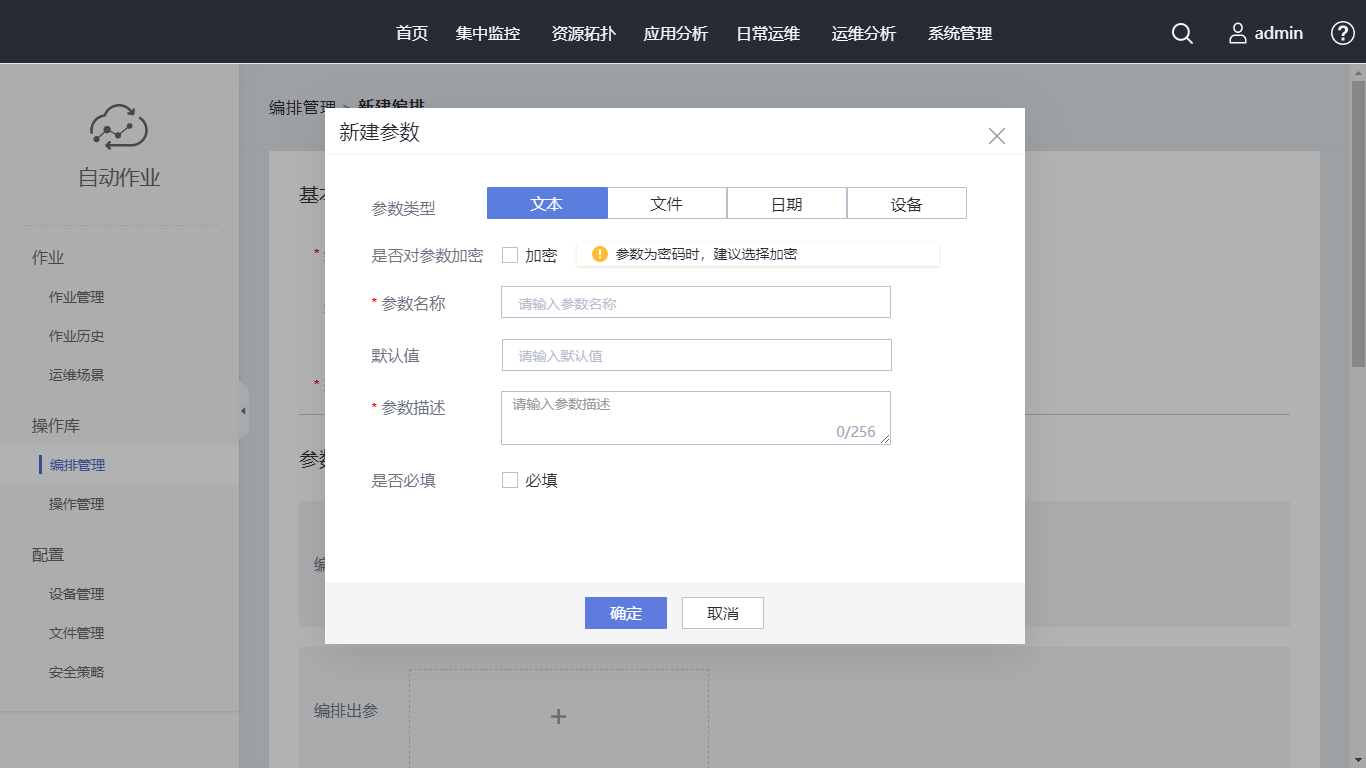Viewport: 1366px width, 768px height.
Task: Click the 默认值 input field
Action: pyautogui.click(x=696, y=355)
